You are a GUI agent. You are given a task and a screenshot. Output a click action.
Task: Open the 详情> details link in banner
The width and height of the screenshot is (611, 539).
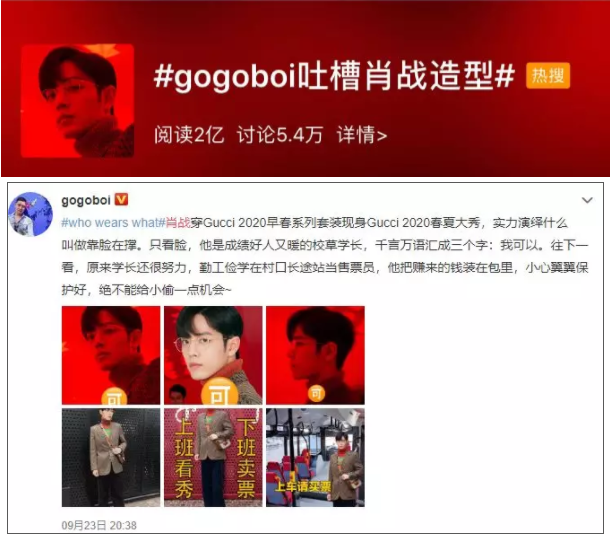click(362, 135)
